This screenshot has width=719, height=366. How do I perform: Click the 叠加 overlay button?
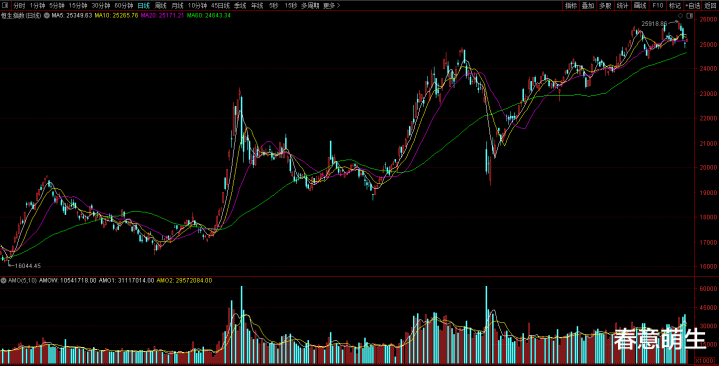point(588,6)
